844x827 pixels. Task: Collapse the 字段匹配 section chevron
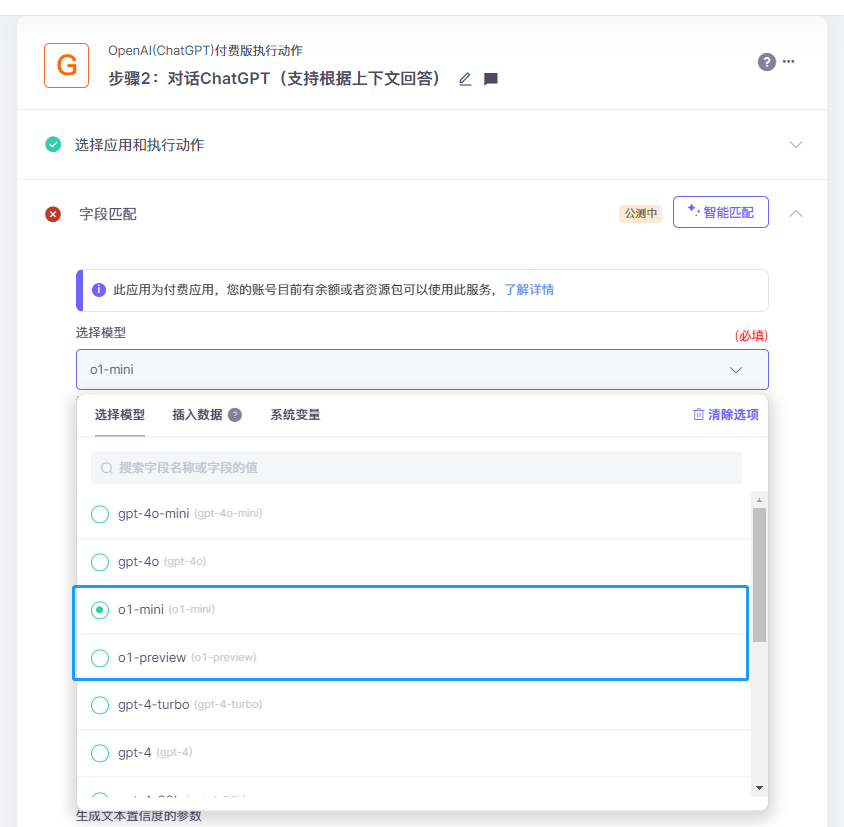pyautogui.click(x=796, y=214)
